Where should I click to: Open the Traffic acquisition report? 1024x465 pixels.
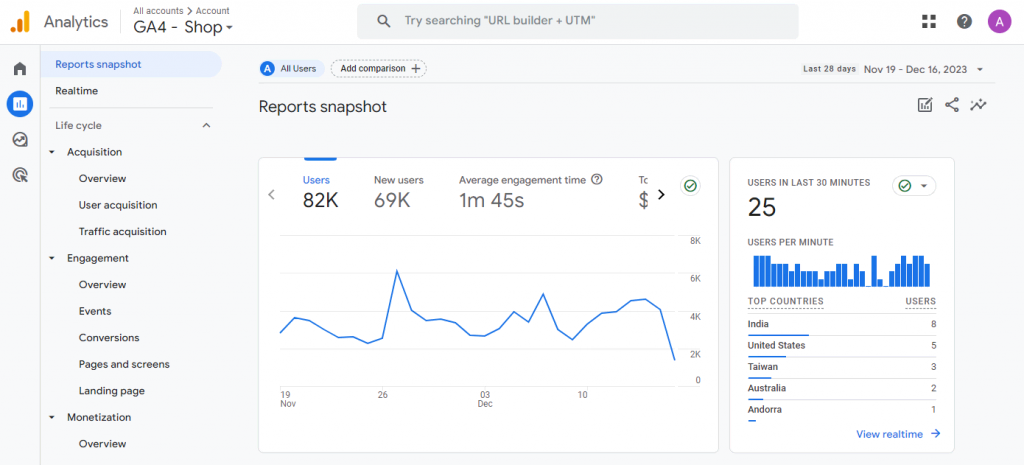[x=122, y=231]
